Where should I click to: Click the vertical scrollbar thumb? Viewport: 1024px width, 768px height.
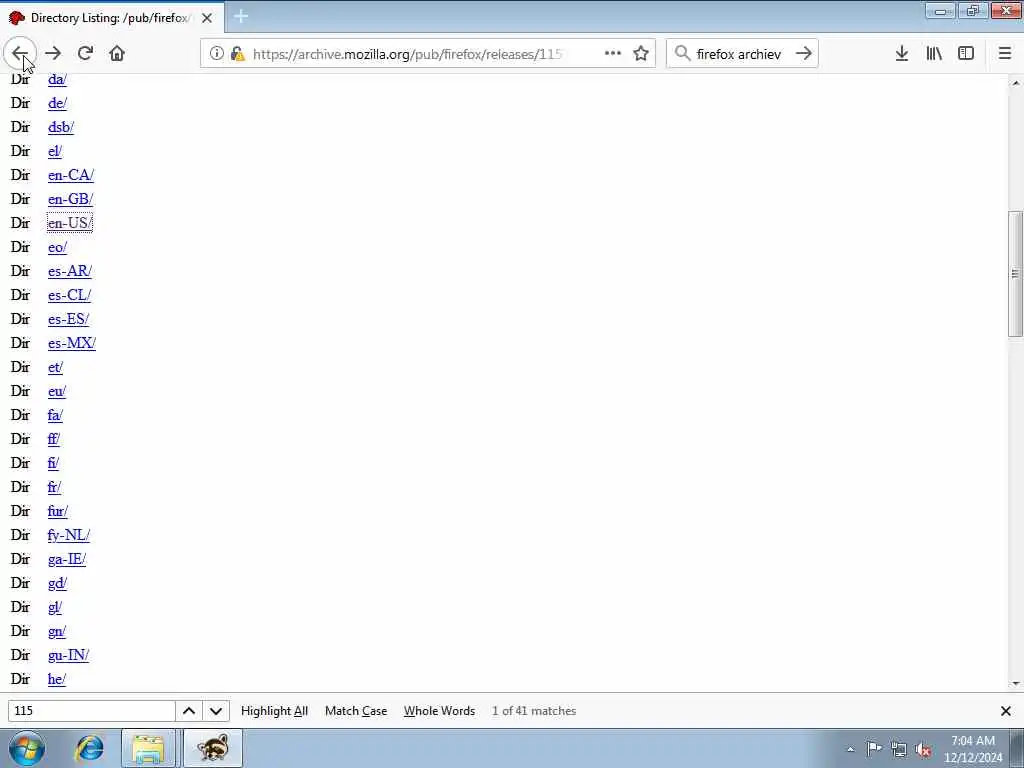coord(1016,274)
